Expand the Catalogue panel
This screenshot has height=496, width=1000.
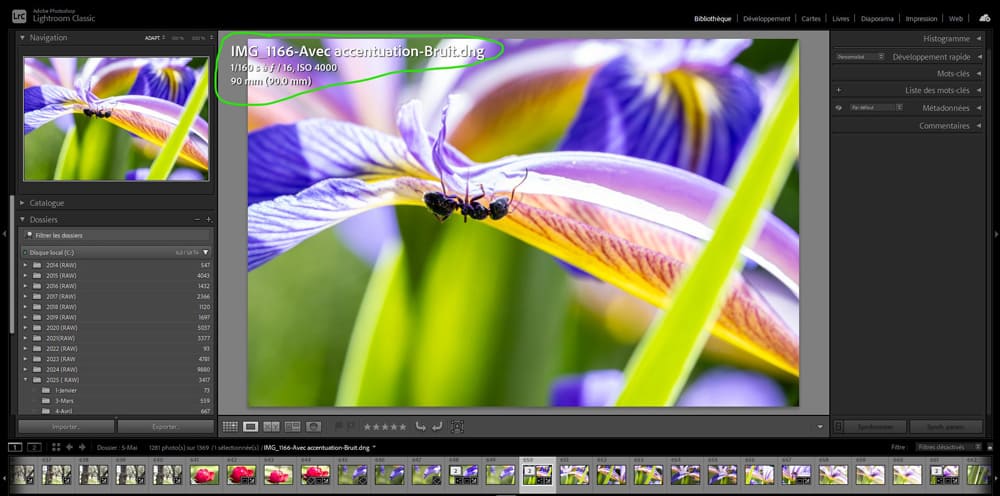47,202
